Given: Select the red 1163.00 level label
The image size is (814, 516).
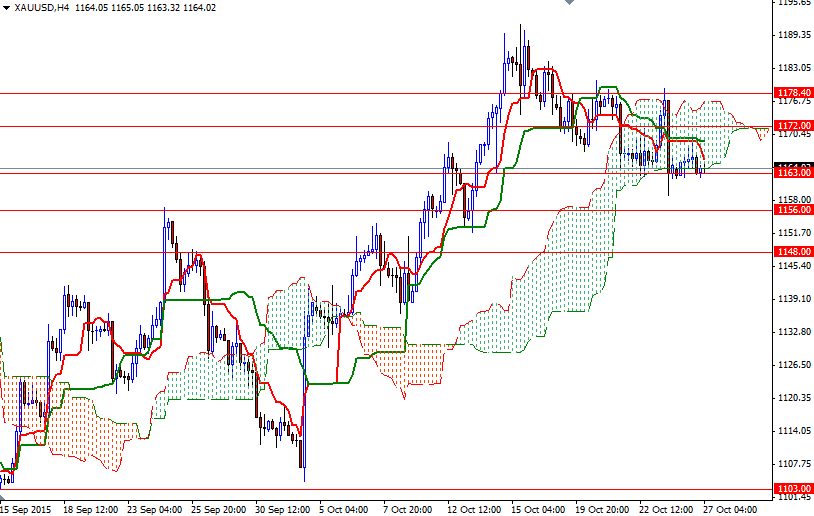Looking at the screenshot, I should 793,173.
